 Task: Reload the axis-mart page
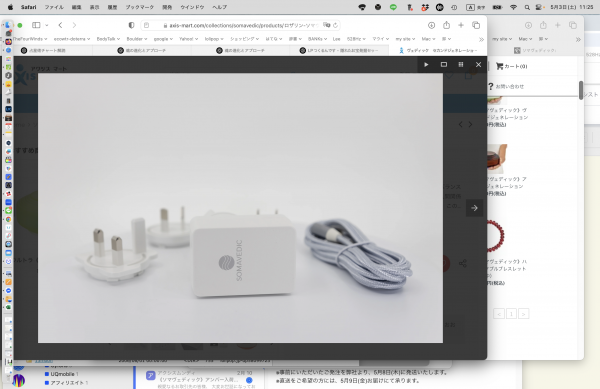pos(336,25)
